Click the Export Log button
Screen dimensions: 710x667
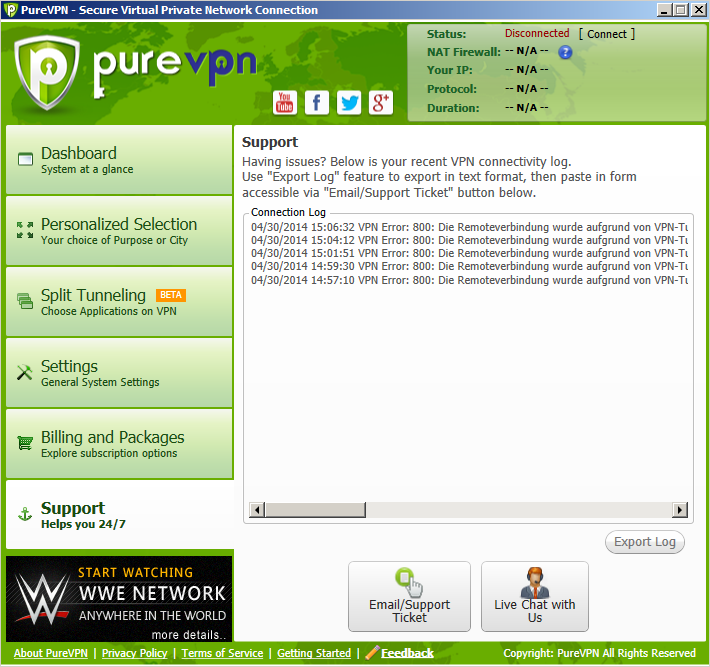[645, 542]
